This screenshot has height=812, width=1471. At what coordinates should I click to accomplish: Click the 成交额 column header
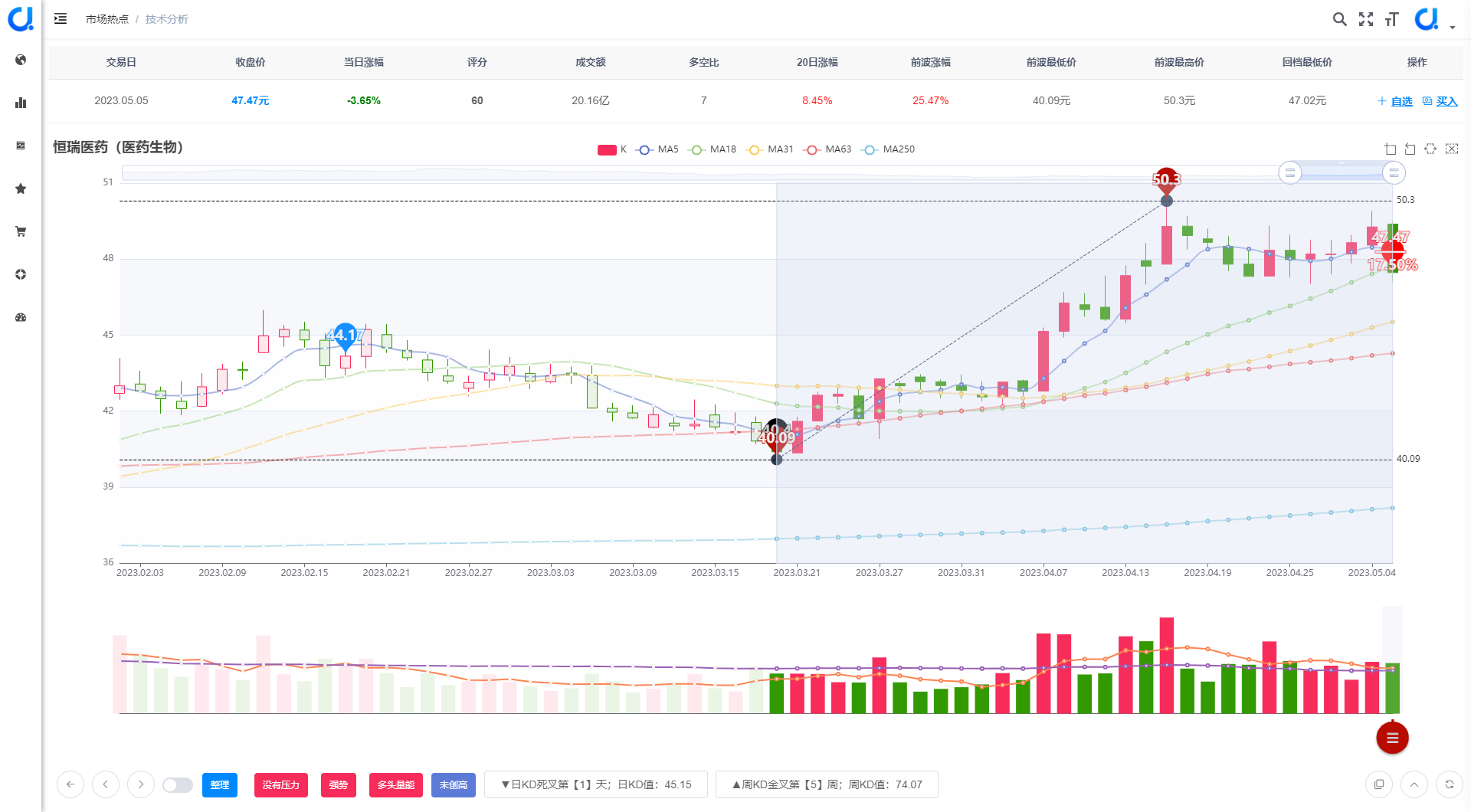click(x=591, y=62)
